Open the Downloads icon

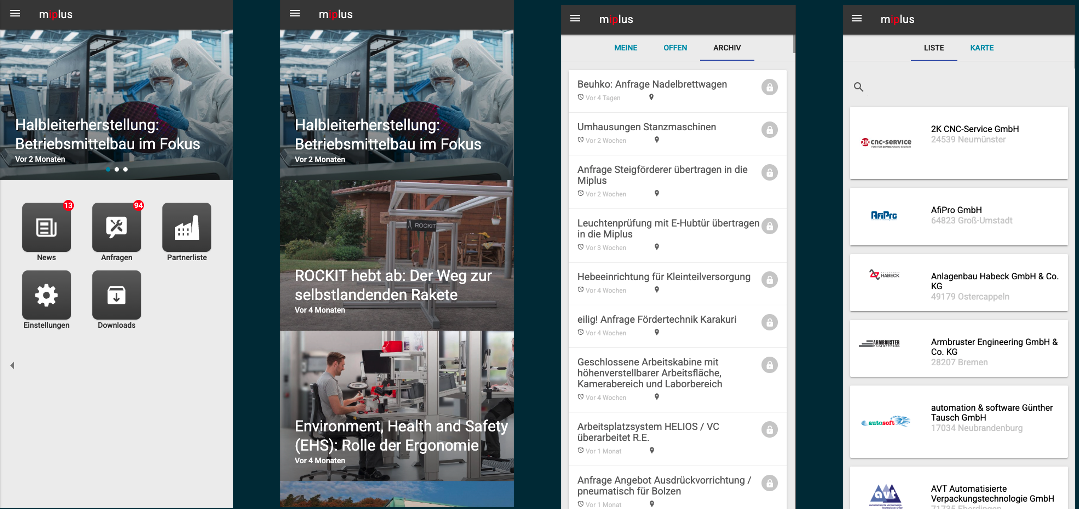[x=116, y=295]
